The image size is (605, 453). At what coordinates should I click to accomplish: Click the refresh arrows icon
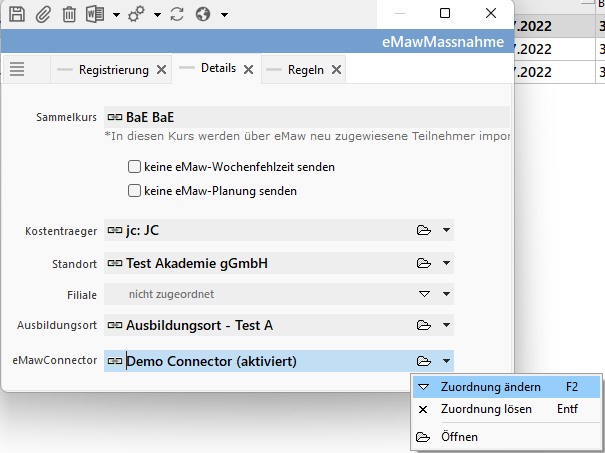tap(178, 14)
